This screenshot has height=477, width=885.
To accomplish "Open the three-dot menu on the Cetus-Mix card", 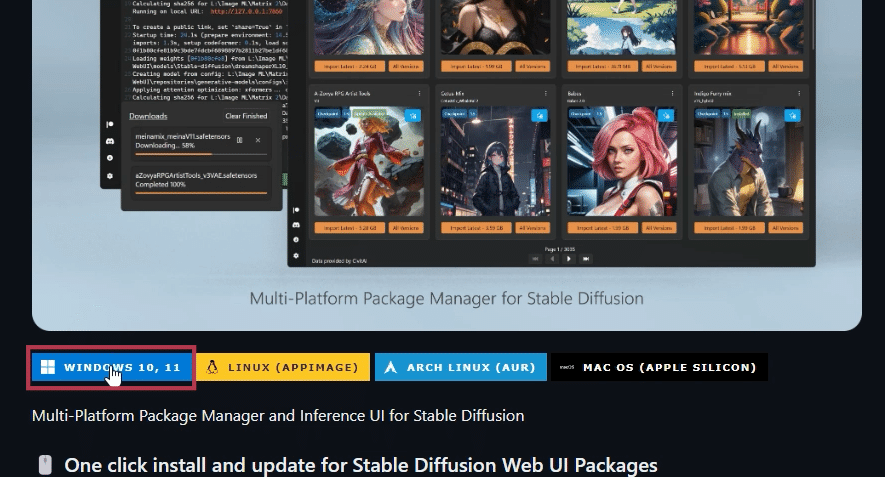I will click(x=546, y=94).
